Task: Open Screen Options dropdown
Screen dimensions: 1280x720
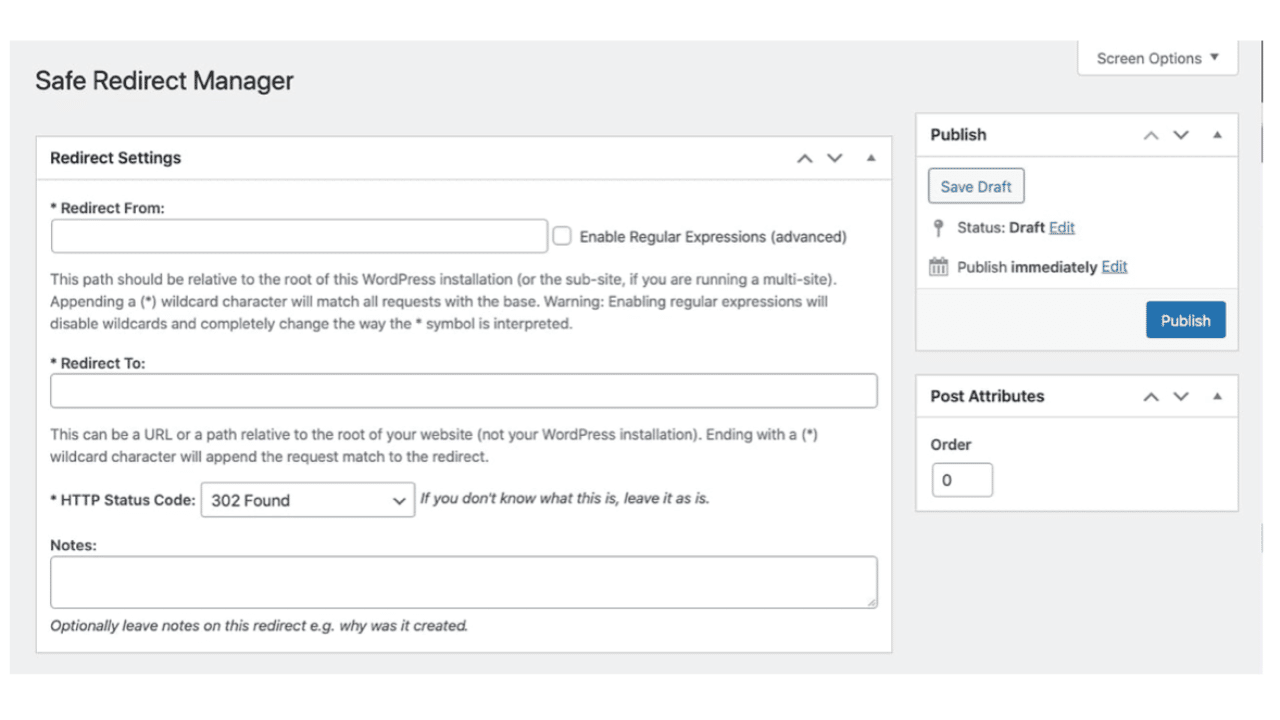Action: tap(1158, 58)
